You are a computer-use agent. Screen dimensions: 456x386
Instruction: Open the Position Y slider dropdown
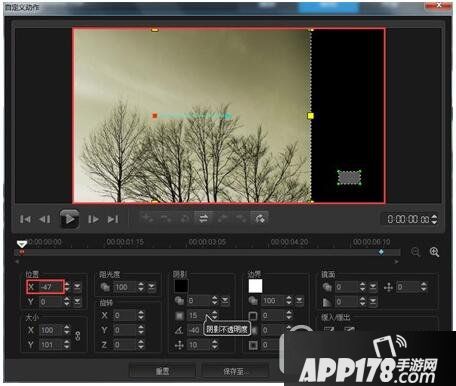point(77,302)
